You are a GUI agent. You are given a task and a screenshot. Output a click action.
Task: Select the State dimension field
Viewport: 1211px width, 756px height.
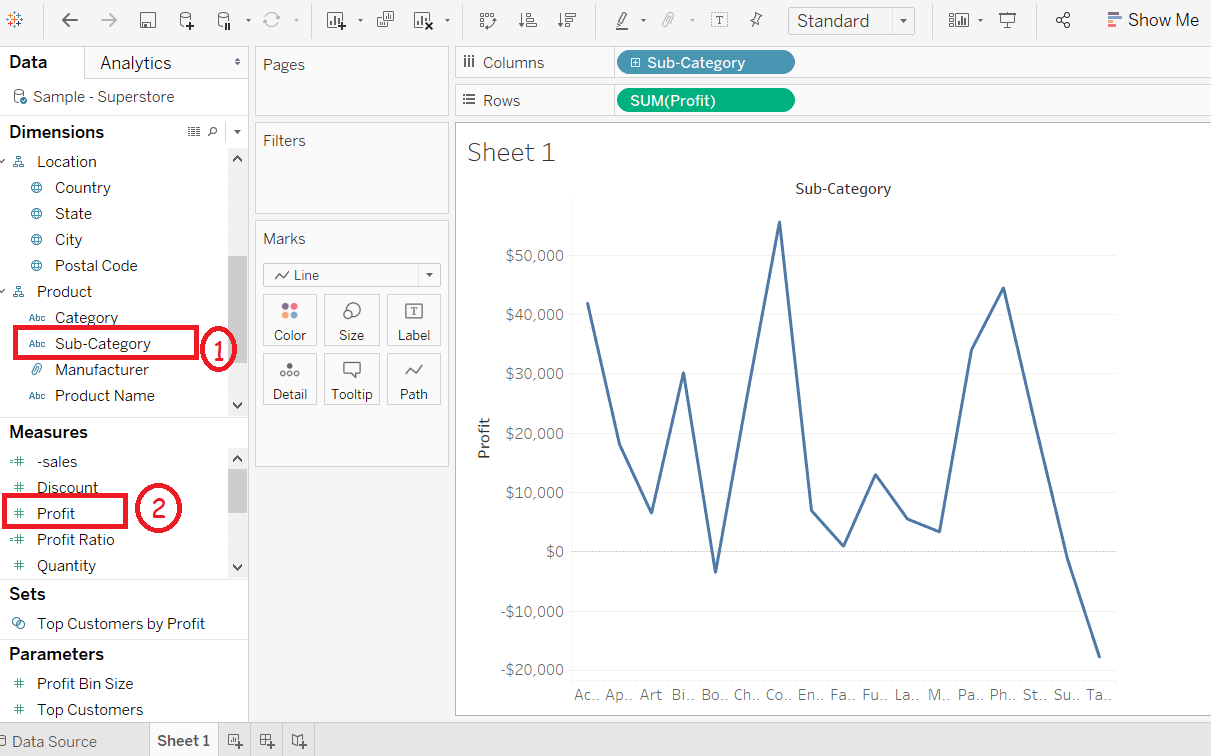point(73,214)
